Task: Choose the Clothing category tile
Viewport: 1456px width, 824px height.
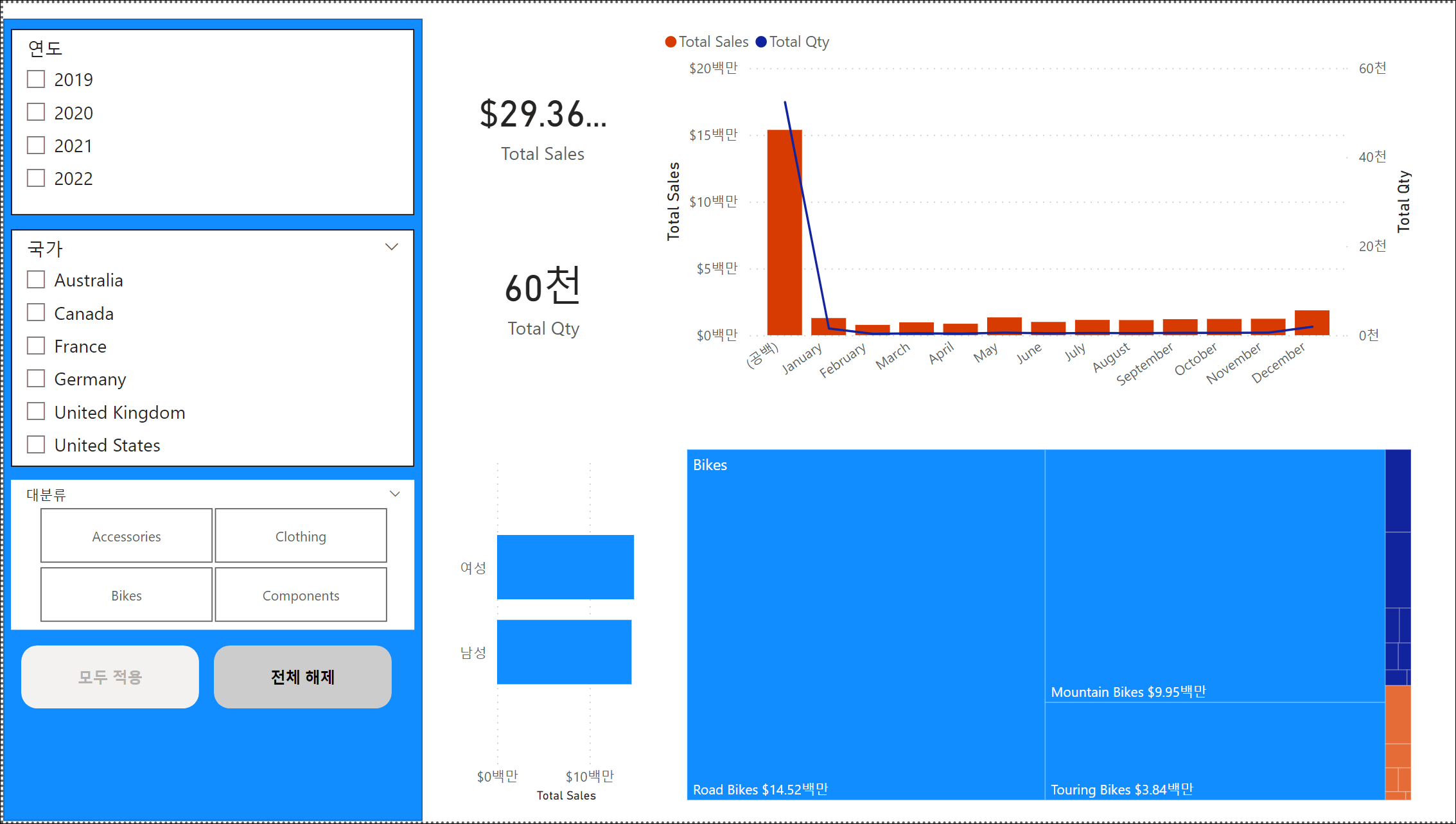Action: (x=301, y=536)
